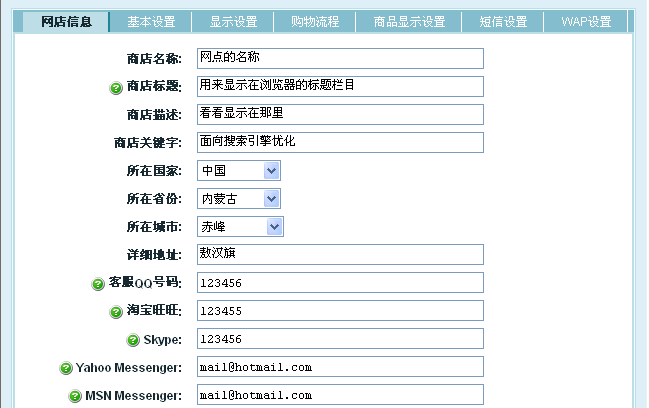Click the Yahoo Messenger help icon
This screenshot has width=649, height=408.
point(66,368)
